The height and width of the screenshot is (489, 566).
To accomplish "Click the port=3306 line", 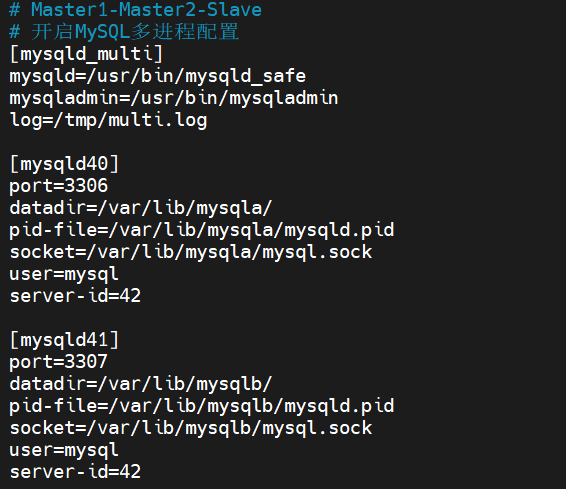I will pos(59,186).
